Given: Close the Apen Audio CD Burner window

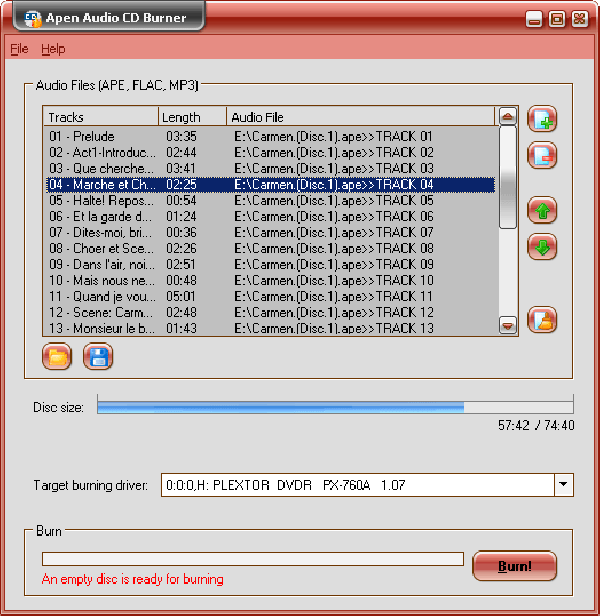Looking at the screenshot, I should [x=580, y=19].
